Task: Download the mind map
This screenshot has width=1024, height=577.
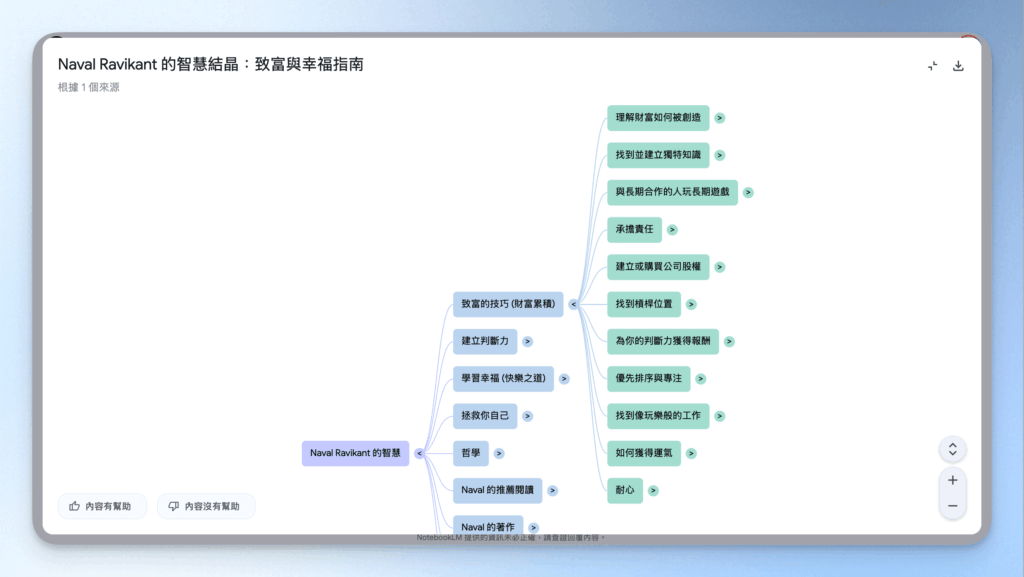Action: [958, 66]
